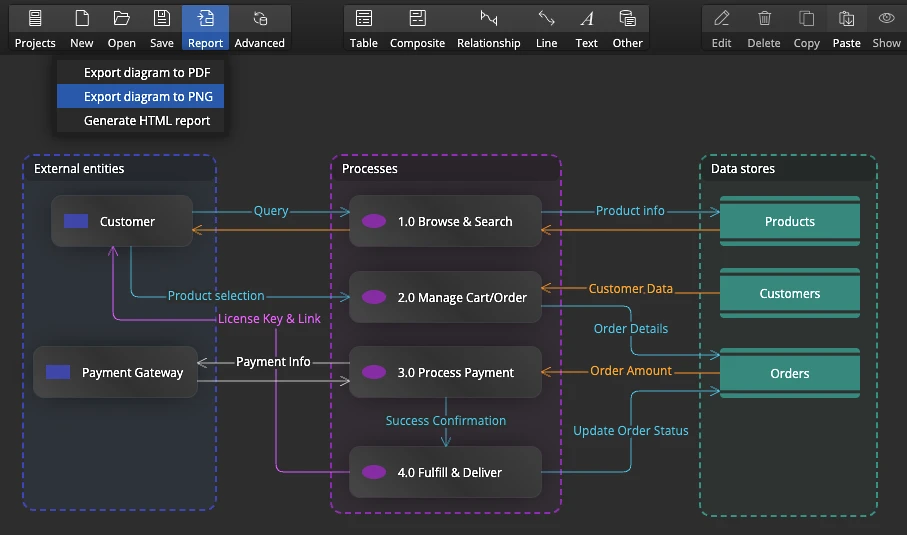Select the Orders data store

[790, 373]
